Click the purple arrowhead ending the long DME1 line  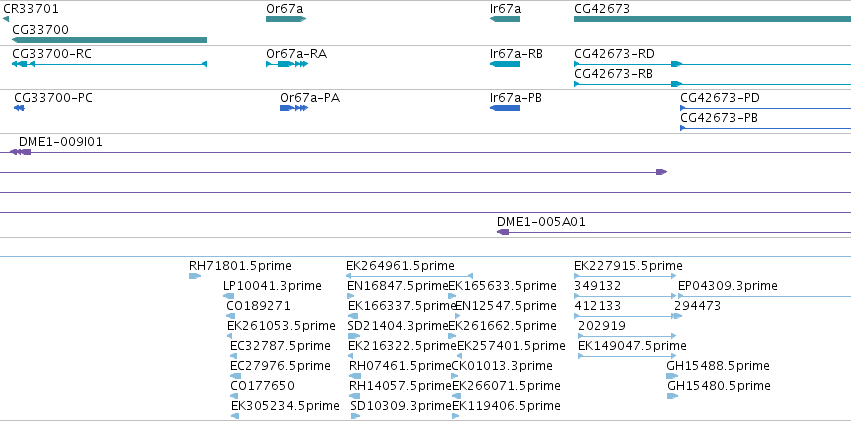tap(661, 172)
